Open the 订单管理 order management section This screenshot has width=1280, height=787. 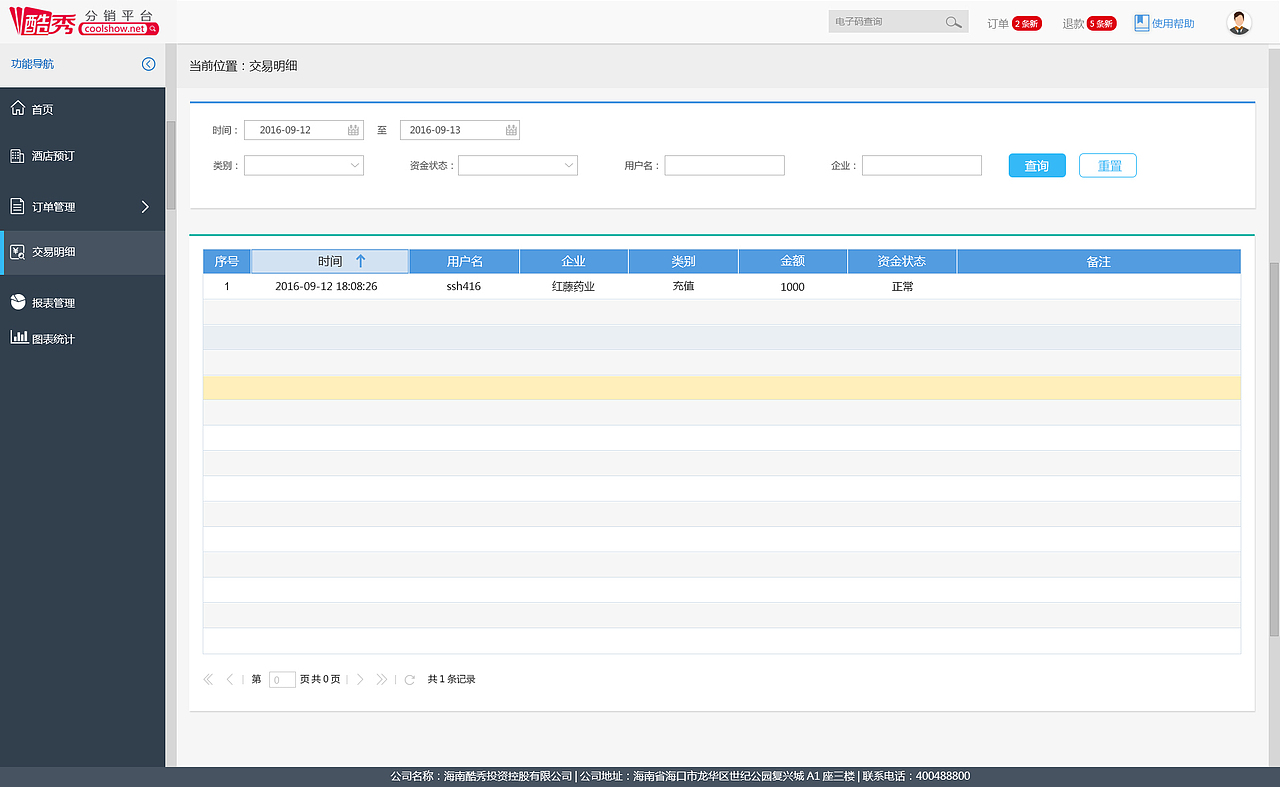pyautogui.click(x=16, y=206)
